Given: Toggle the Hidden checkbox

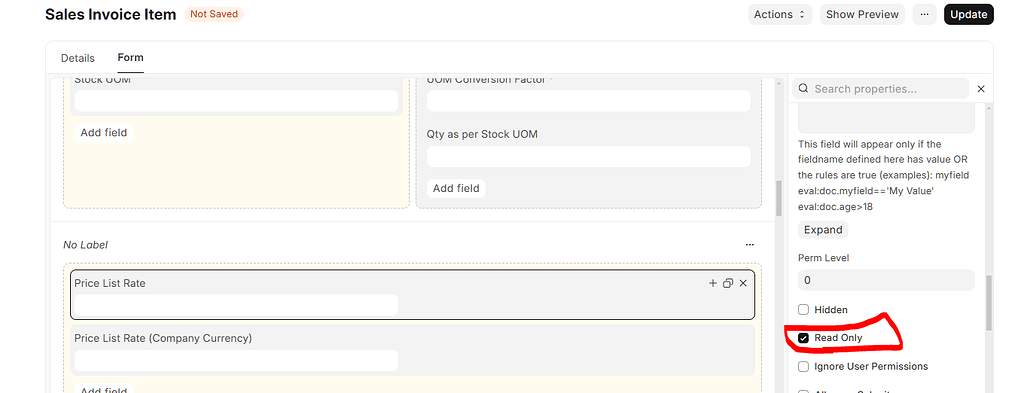Looking at the screenshot, I should point(804,309).
